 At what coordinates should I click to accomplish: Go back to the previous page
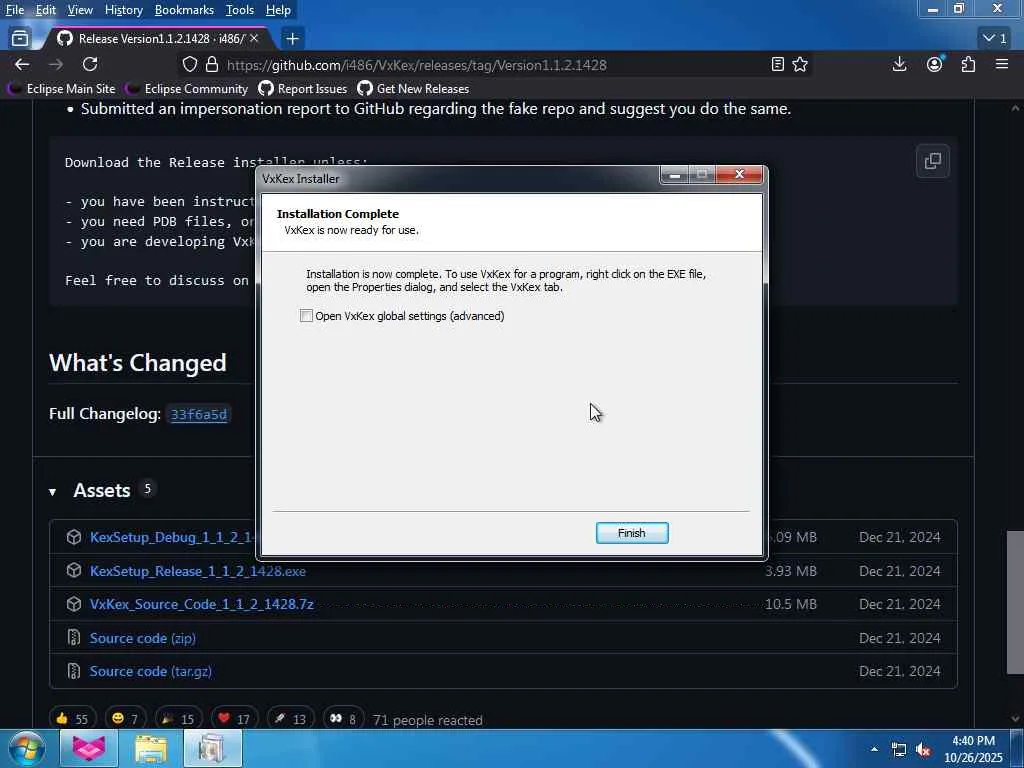tap(22, 64)
